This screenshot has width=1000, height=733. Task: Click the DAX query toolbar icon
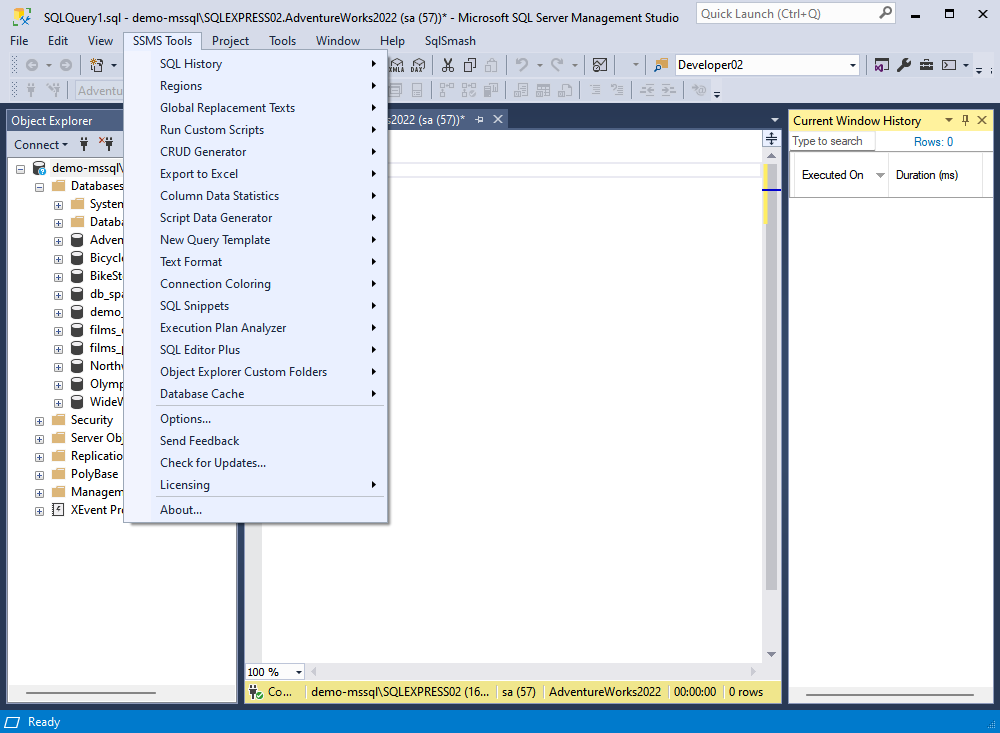(418, 65)
